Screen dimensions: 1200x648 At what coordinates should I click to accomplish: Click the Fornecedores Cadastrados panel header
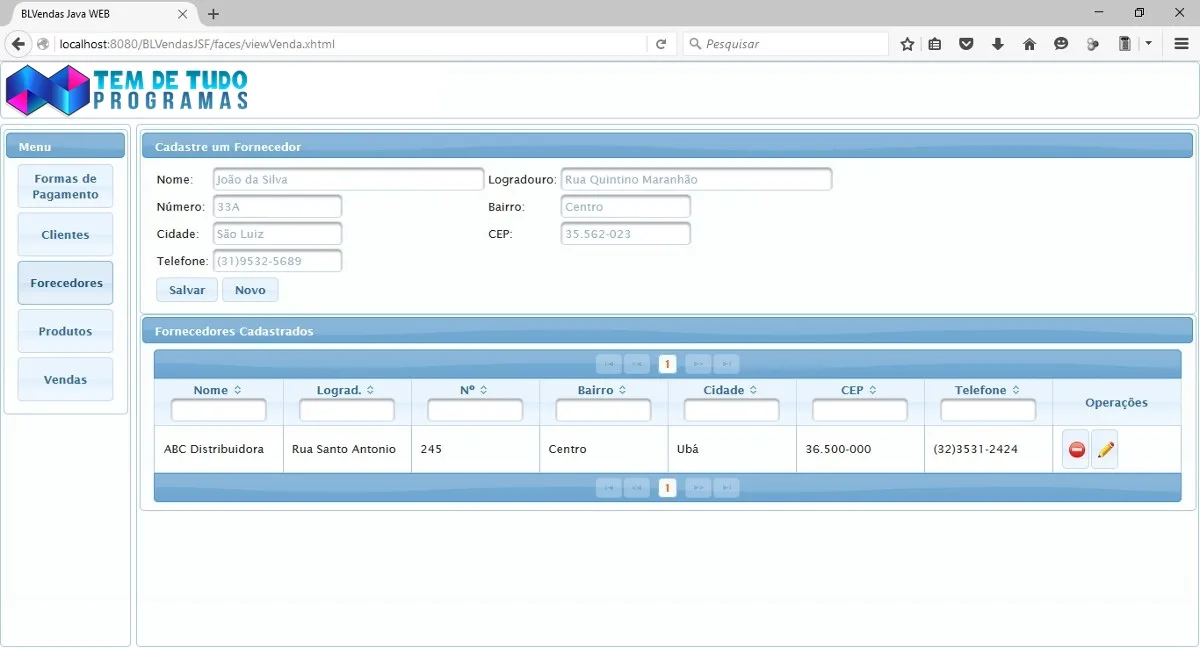tap(667, 331)
